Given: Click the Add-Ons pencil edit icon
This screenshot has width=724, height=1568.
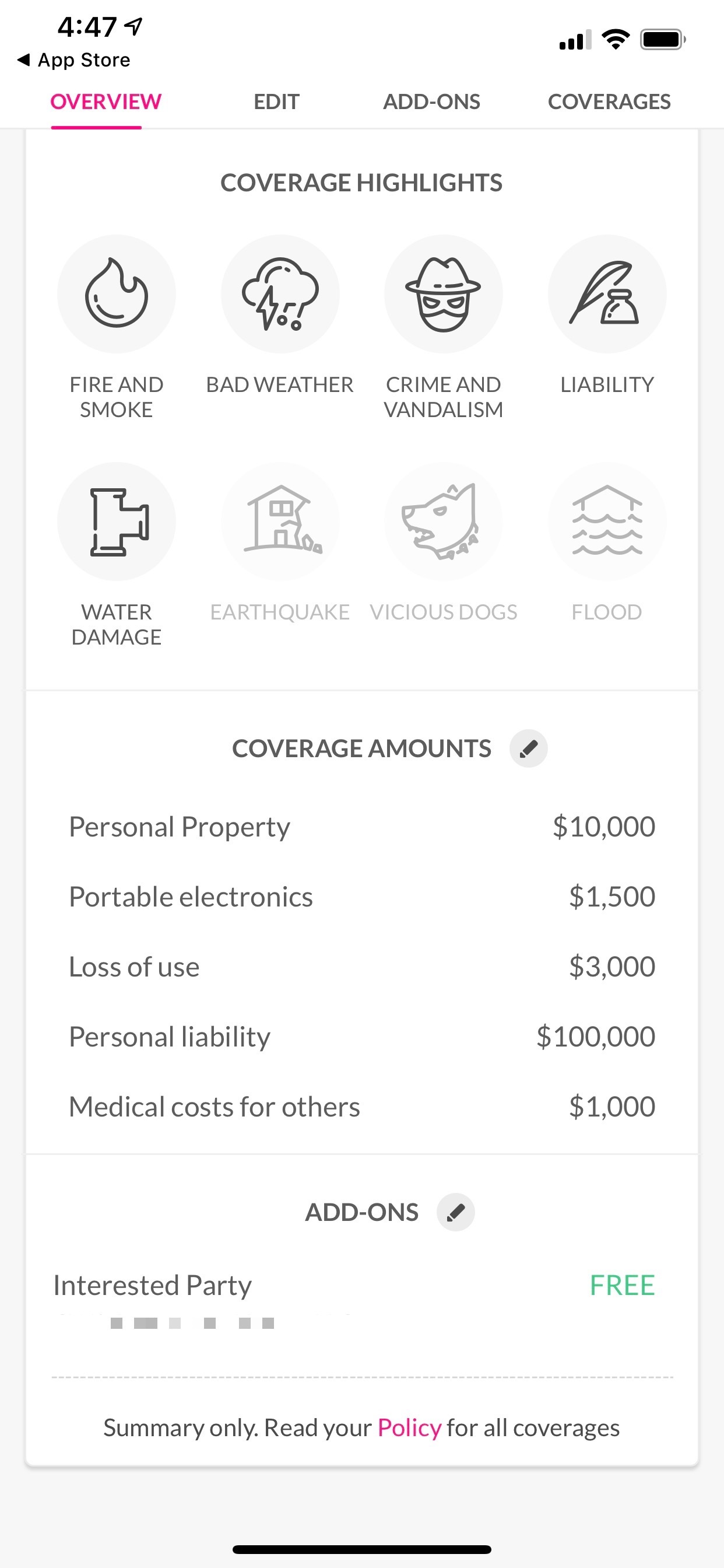Looking at the screenshot, I should pyautogui.click(x=456, y=1212).
